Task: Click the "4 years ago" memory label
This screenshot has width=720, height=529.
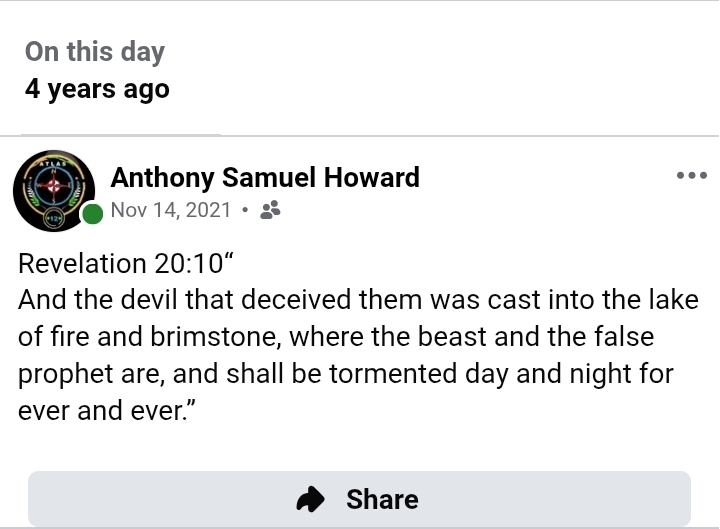Action: click(97, 89)
